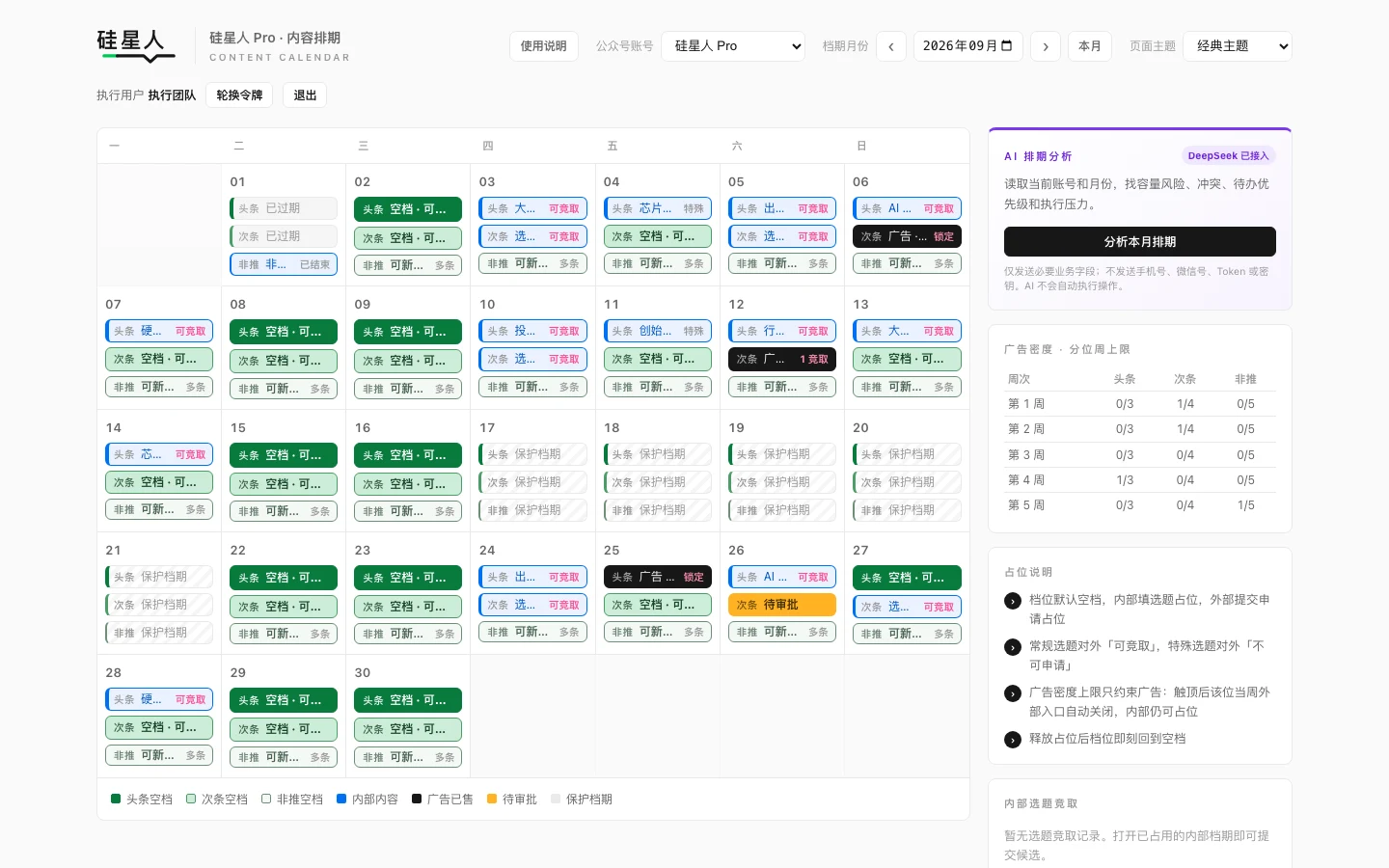Click the 硅星人 logo
Viewport: 1389px width, 868px height.
click(x=136, y=45)
